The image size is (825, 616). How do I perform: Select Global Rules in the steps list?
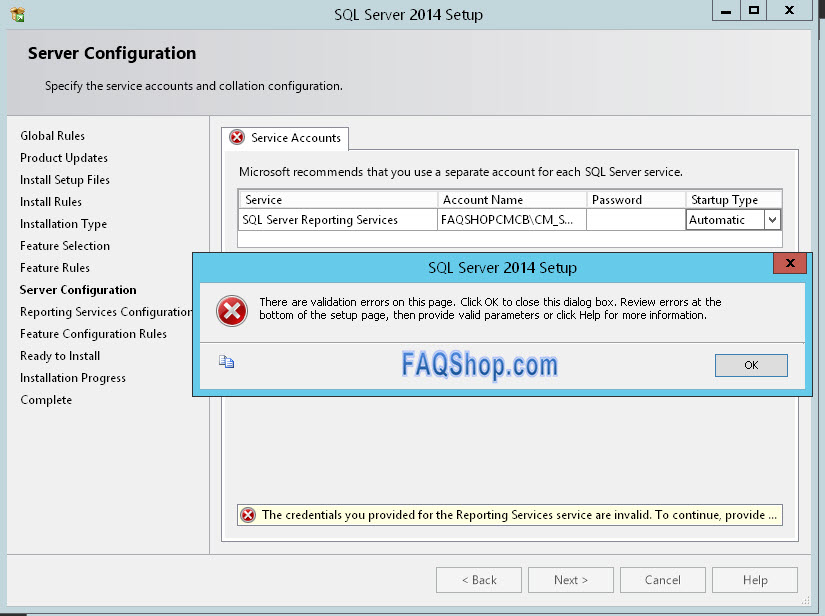53,136
